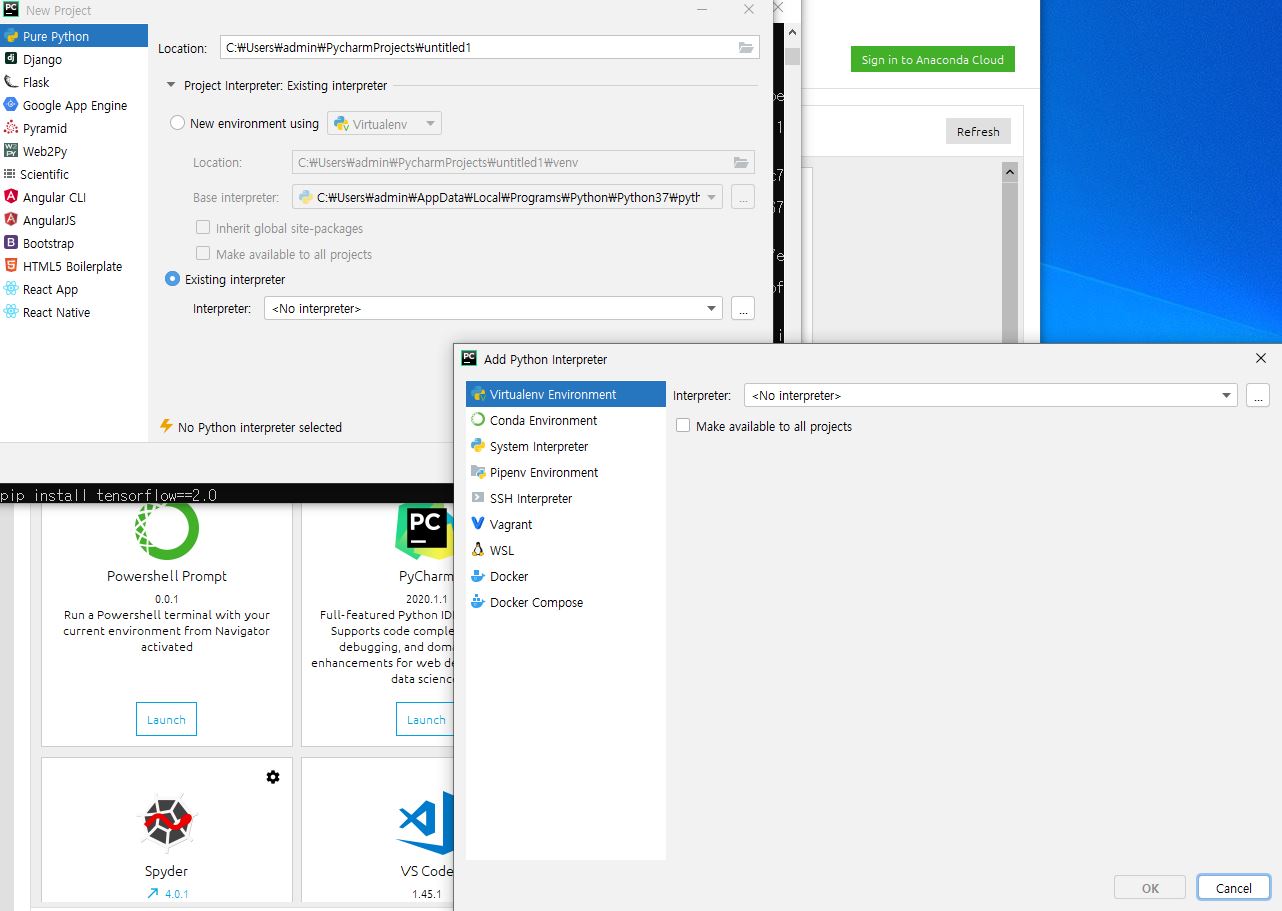Check Inherit global site-packages
Viewport: 1282px width, 911px height.
point(203,228)
